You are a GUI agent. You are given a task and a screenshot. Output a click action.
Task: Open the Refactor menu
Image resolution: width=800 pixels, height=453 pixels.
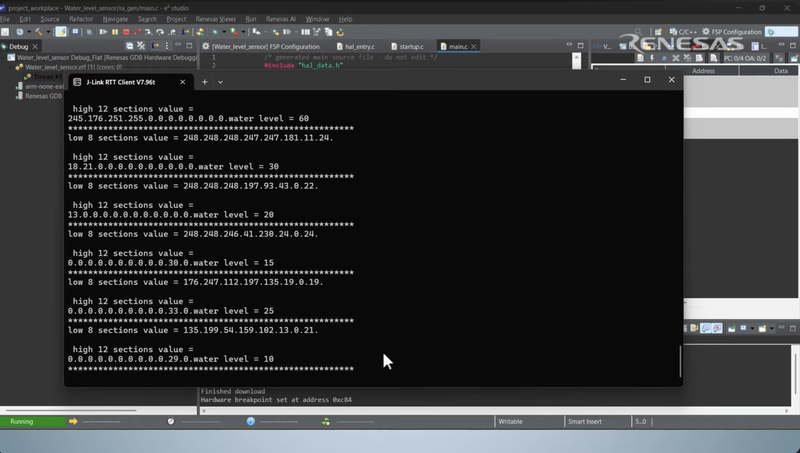[x=81, y=19]
